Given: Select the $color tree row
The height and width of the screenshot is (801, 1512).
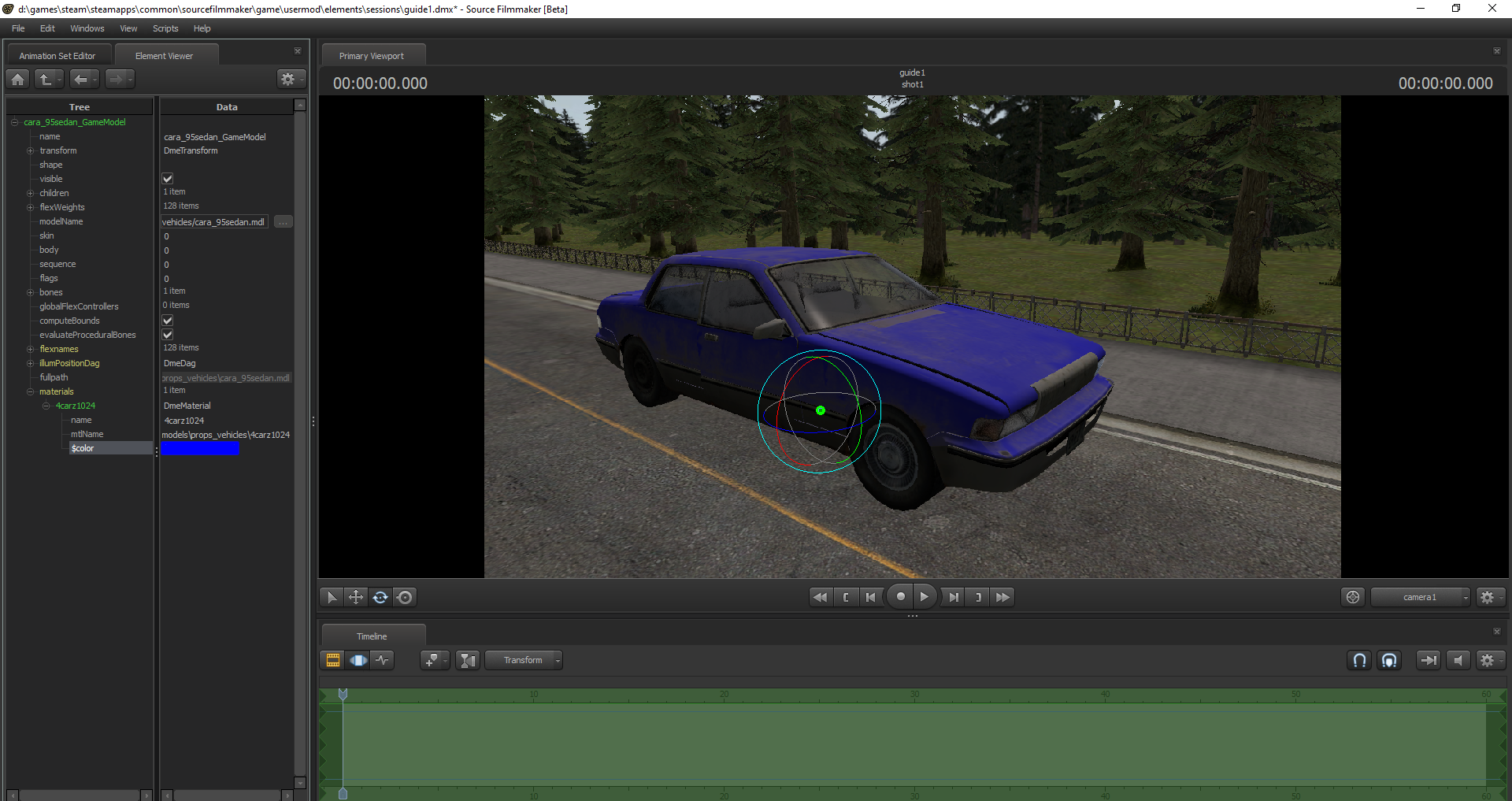Looking at the screenshot, I should 109,448.
